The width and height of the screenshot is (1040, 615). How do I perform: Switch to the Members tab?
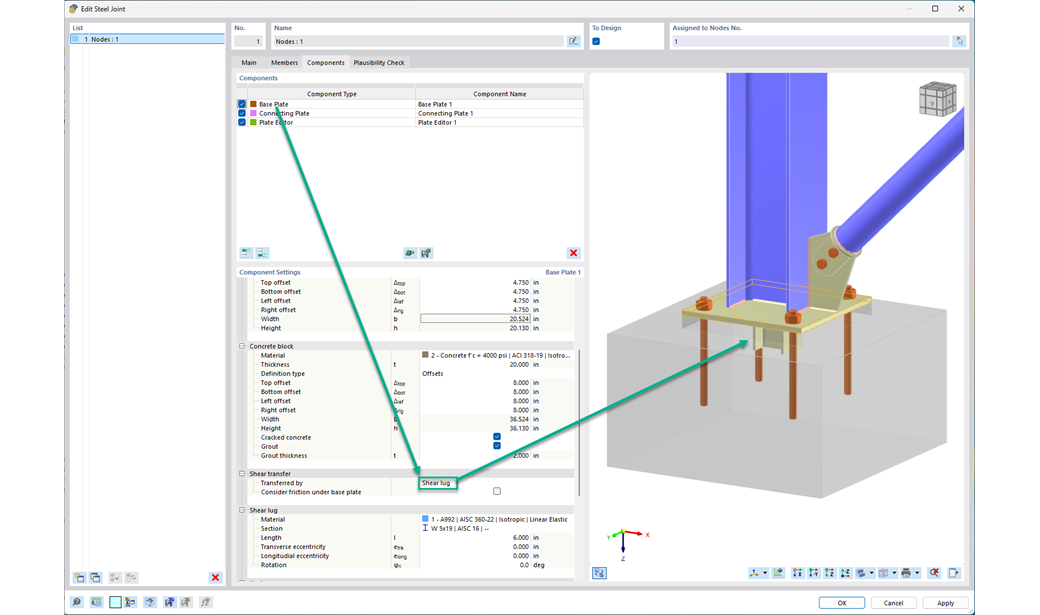[x=284, y=62]
